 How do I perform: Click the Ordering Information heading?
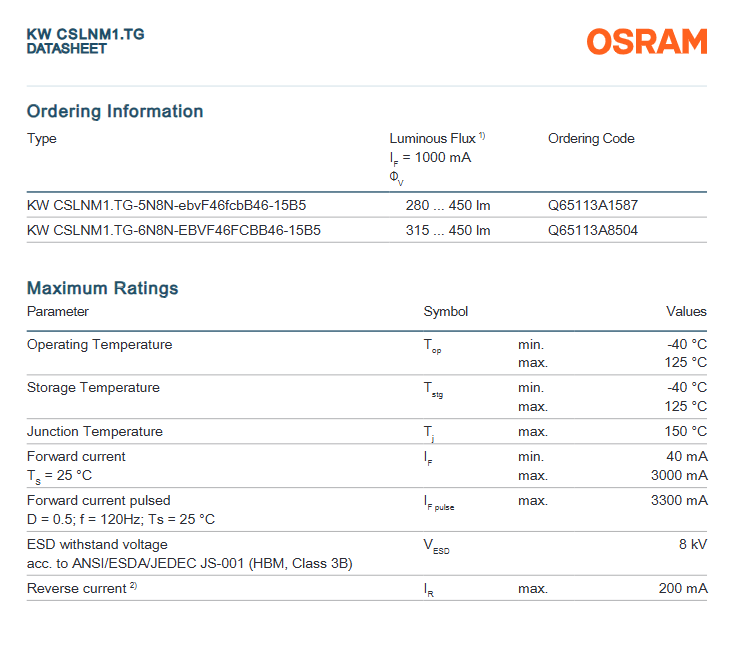coord(115,111)
